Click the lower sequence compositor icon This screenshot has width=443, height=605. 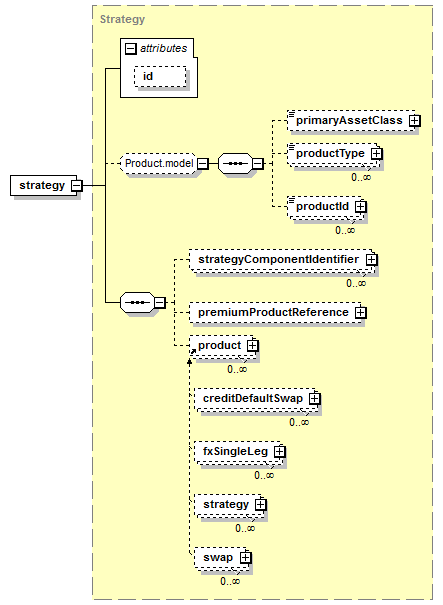tap(137, 302)
